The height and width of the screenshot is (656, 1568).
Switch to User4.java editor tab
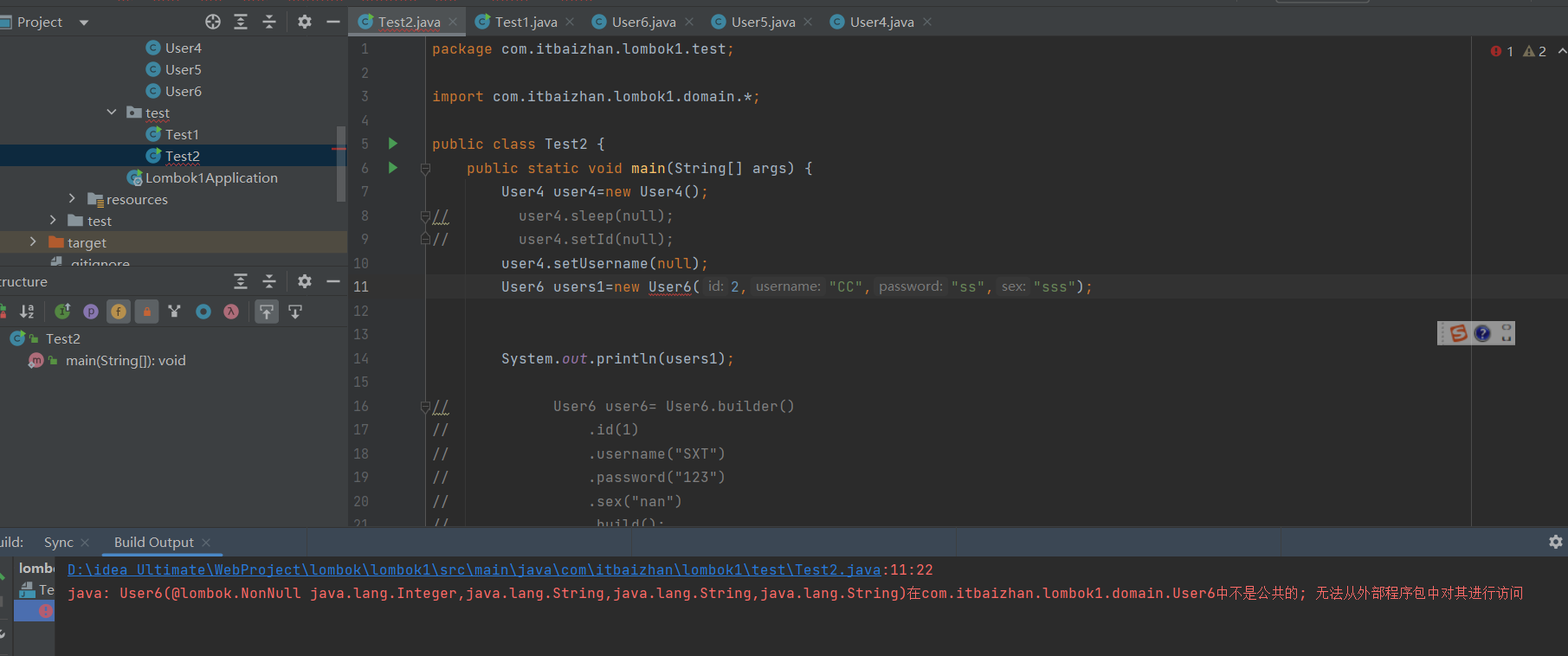pyautogui.click(x=881, y=22)
